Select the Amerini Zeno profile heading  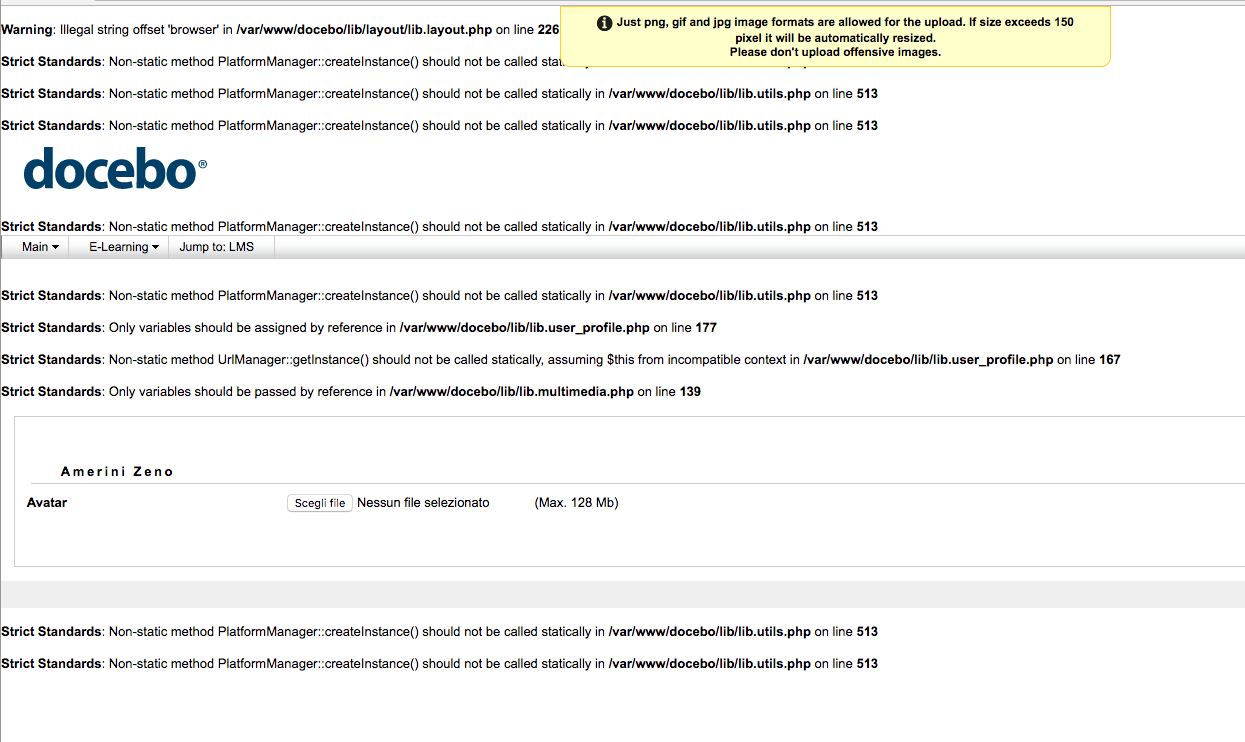point(117,472)
